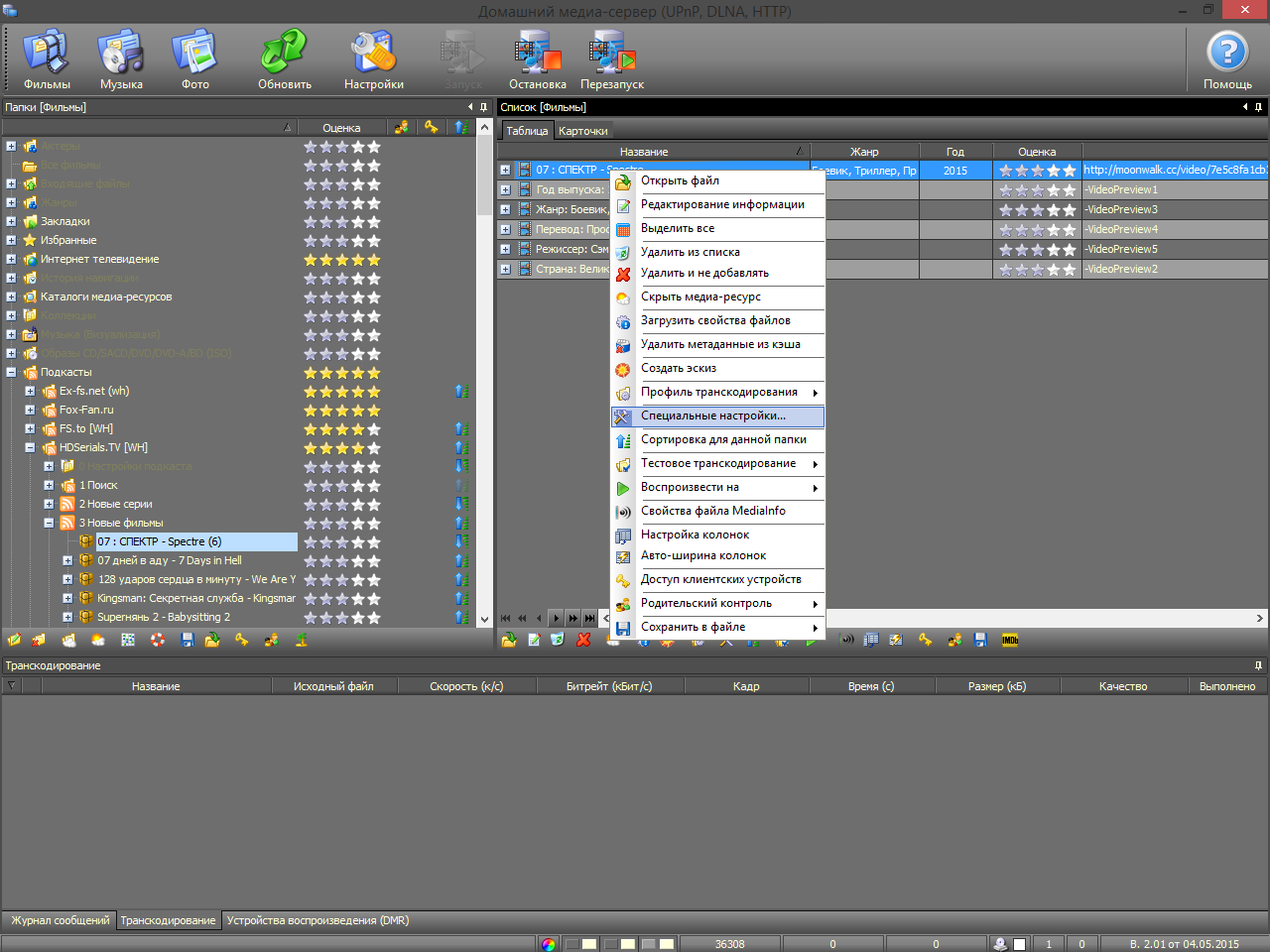Open the Журнал сообщений bottom tab
The height and width of the screenshot is (952, 1270).
(60, 921)
